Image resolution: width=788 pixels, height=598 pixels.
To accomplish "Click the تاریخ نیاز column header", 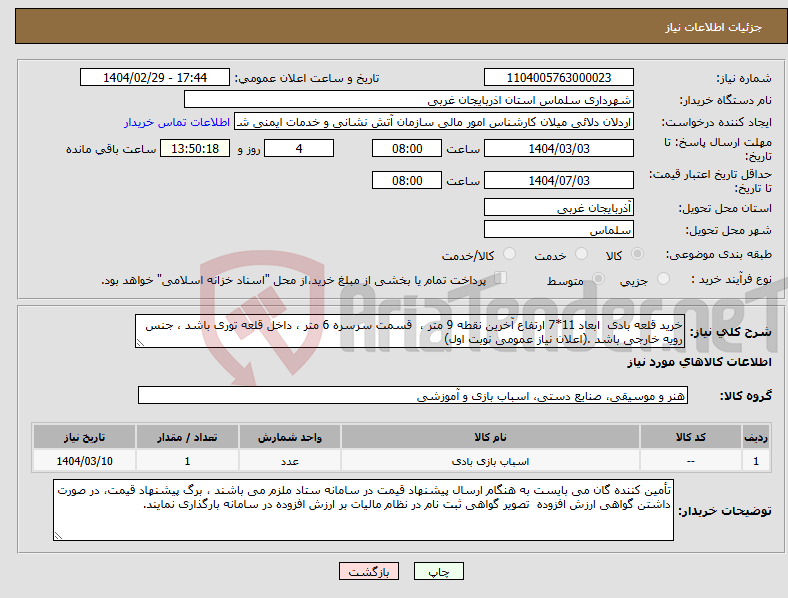I will point(84,437).
